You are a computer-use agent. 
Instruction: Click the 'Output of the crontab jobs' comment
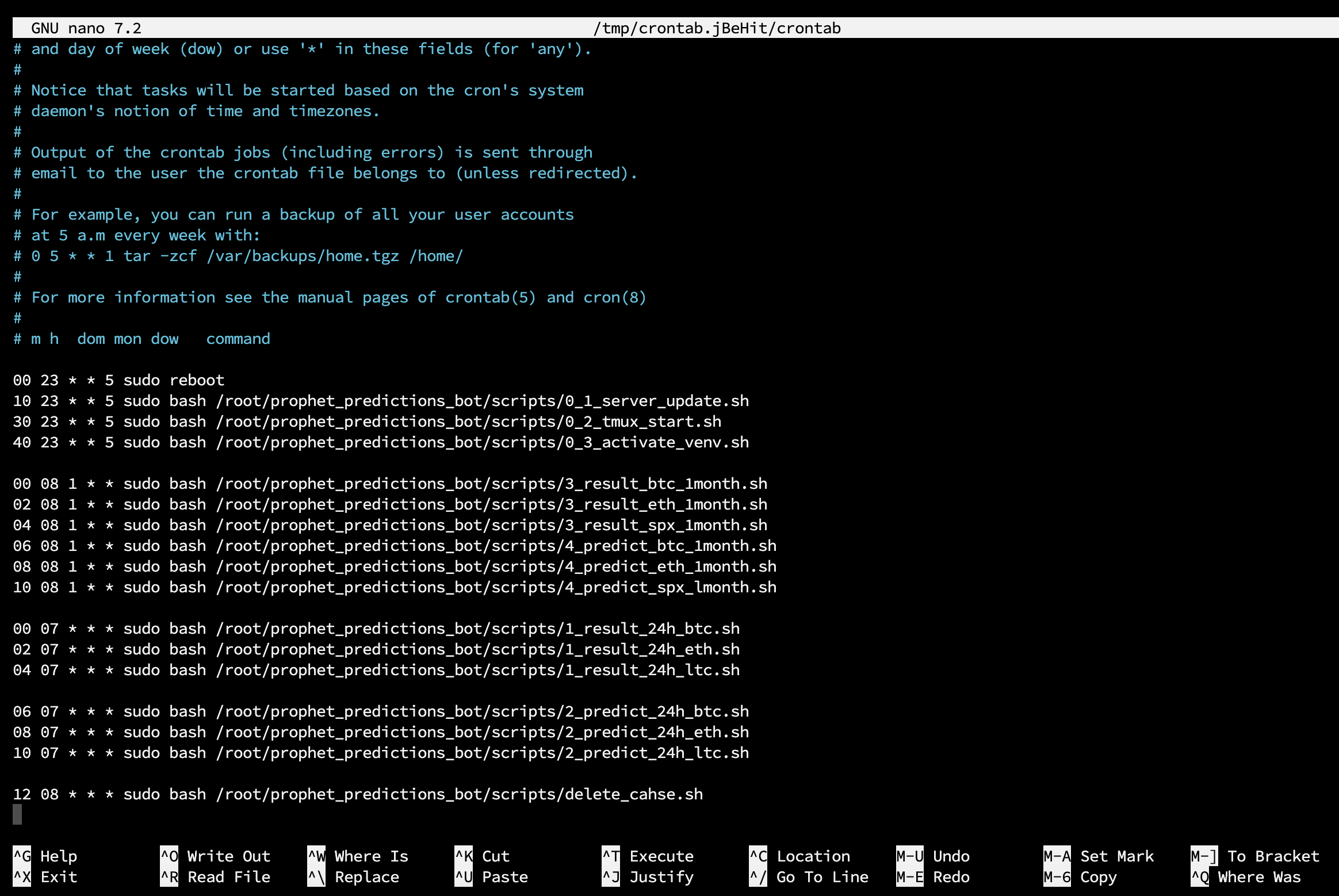click(303, 152)
